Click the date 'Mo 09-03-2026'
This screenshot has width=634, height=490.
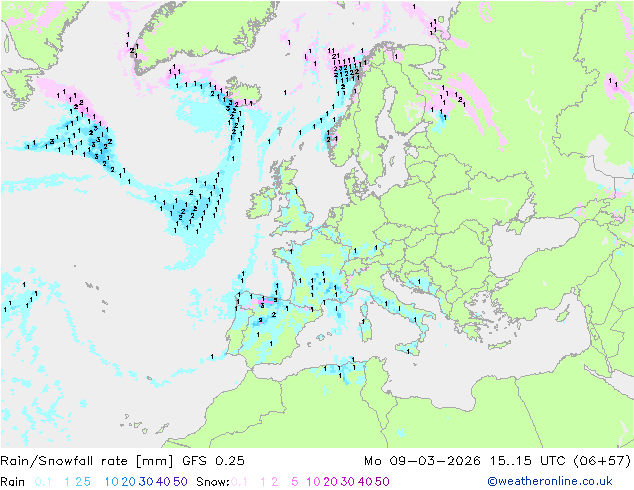422,461
